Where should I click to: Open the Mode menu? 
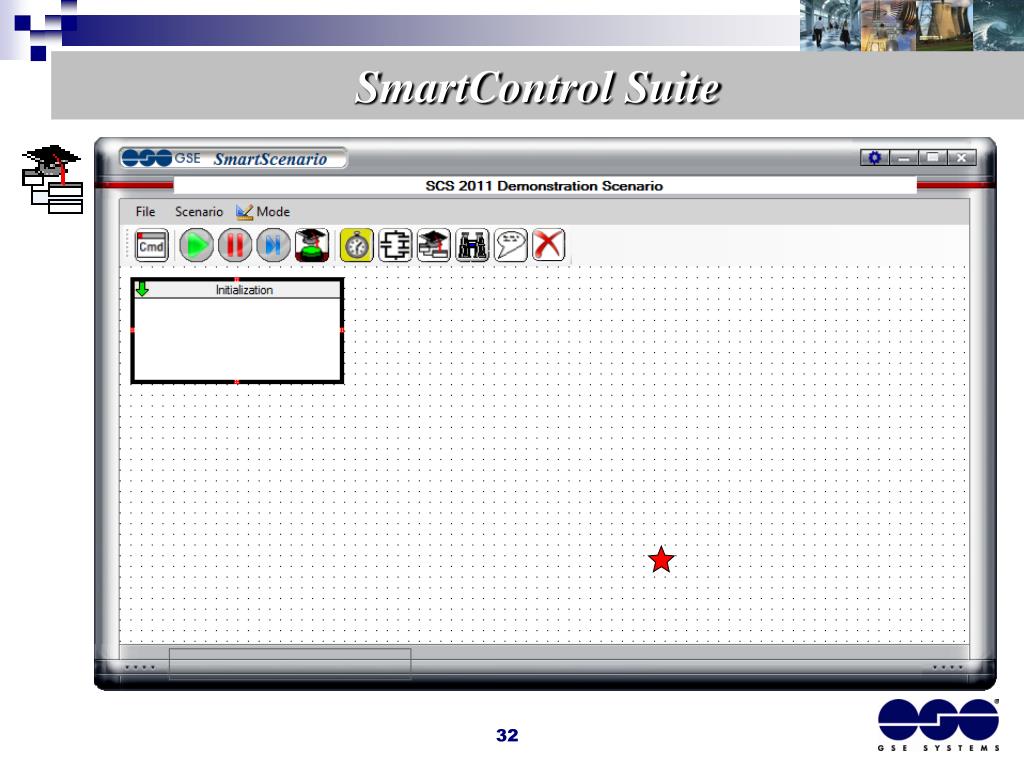(263, 212)
